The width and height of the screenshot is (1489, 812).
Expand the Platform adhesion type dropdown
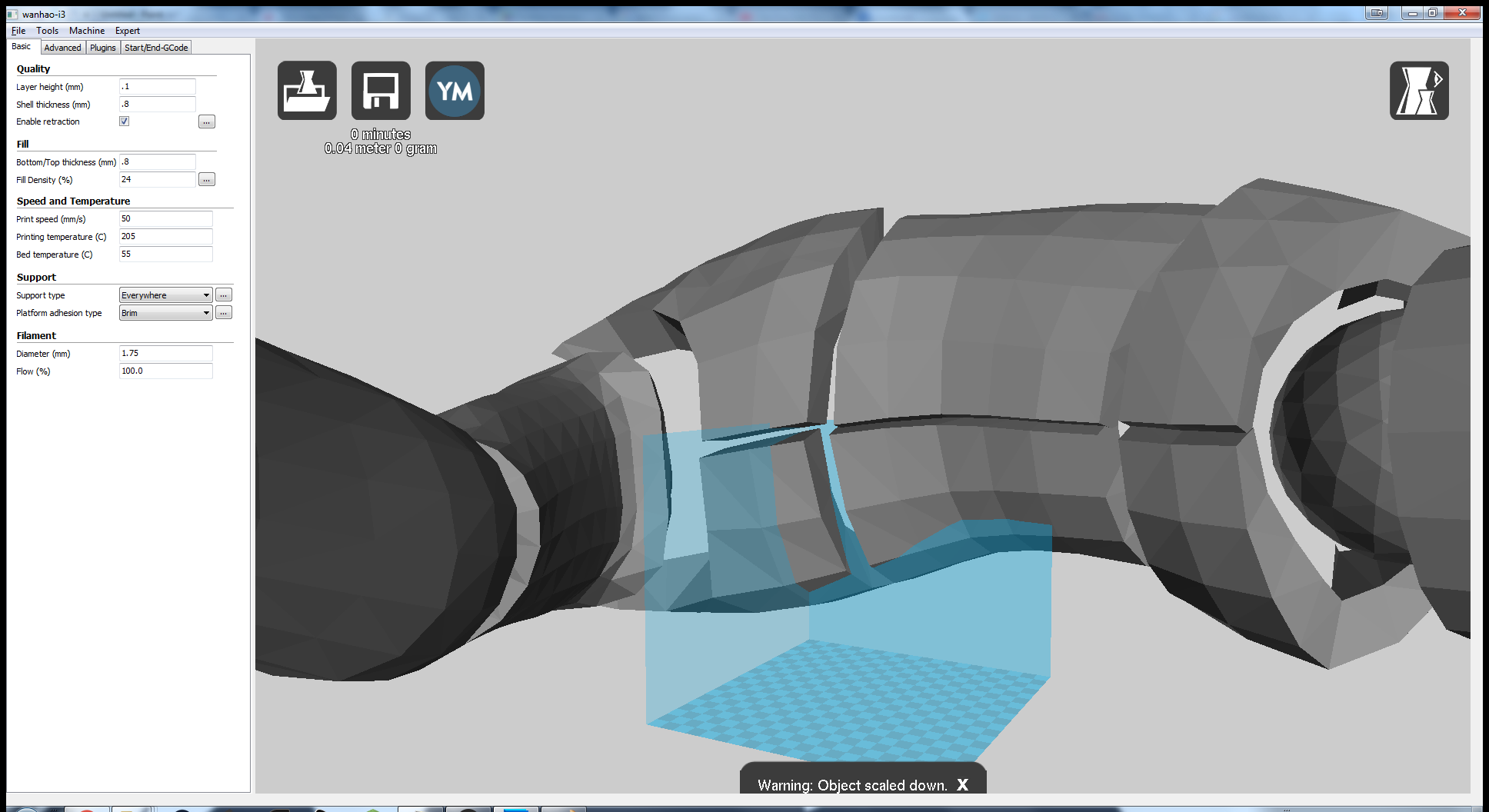[x=165, y=313]
